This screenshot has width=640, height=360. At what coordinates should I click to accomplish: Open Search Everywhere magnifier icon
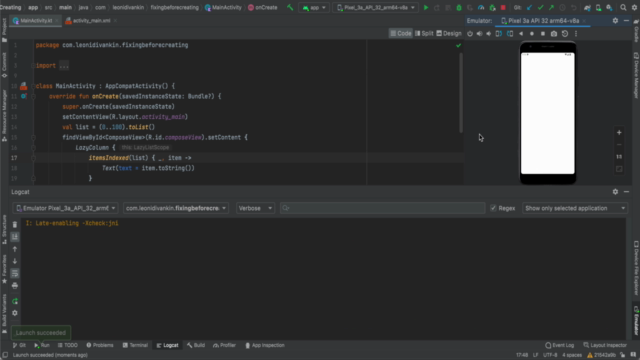click(x=623, y=8)
